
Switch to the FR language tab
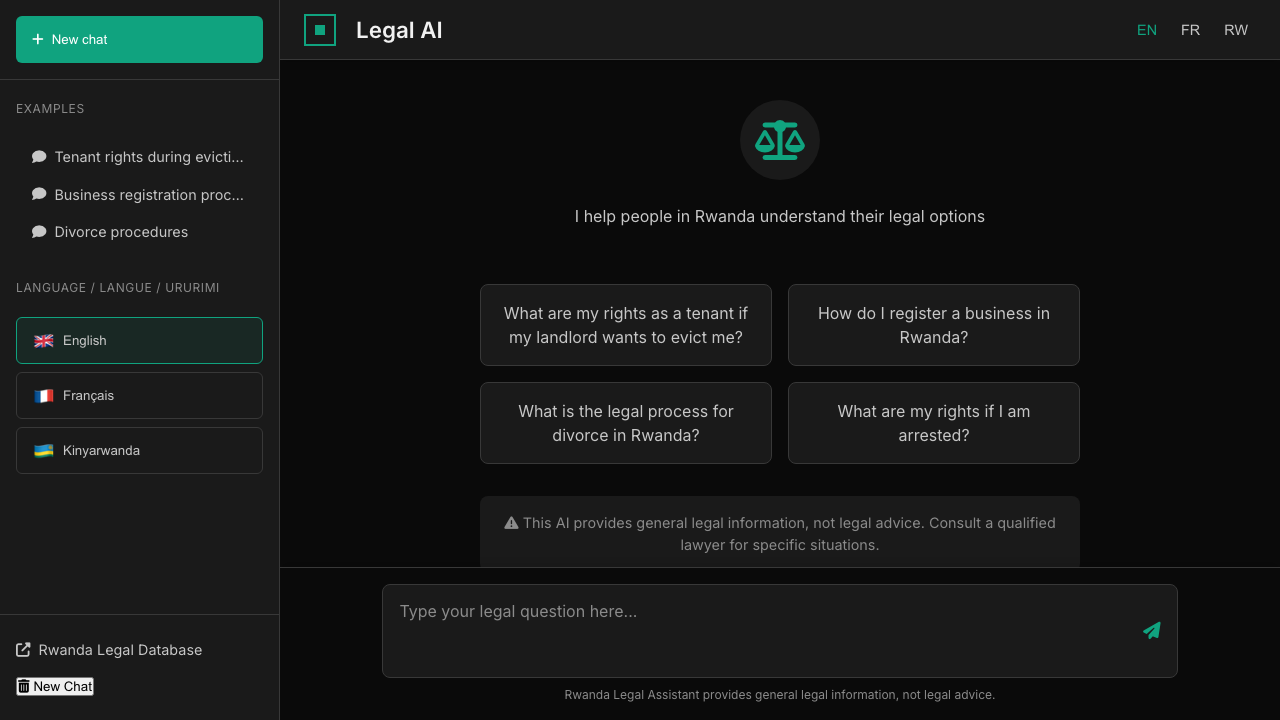pyautogui.click(x=1190, y=30)
